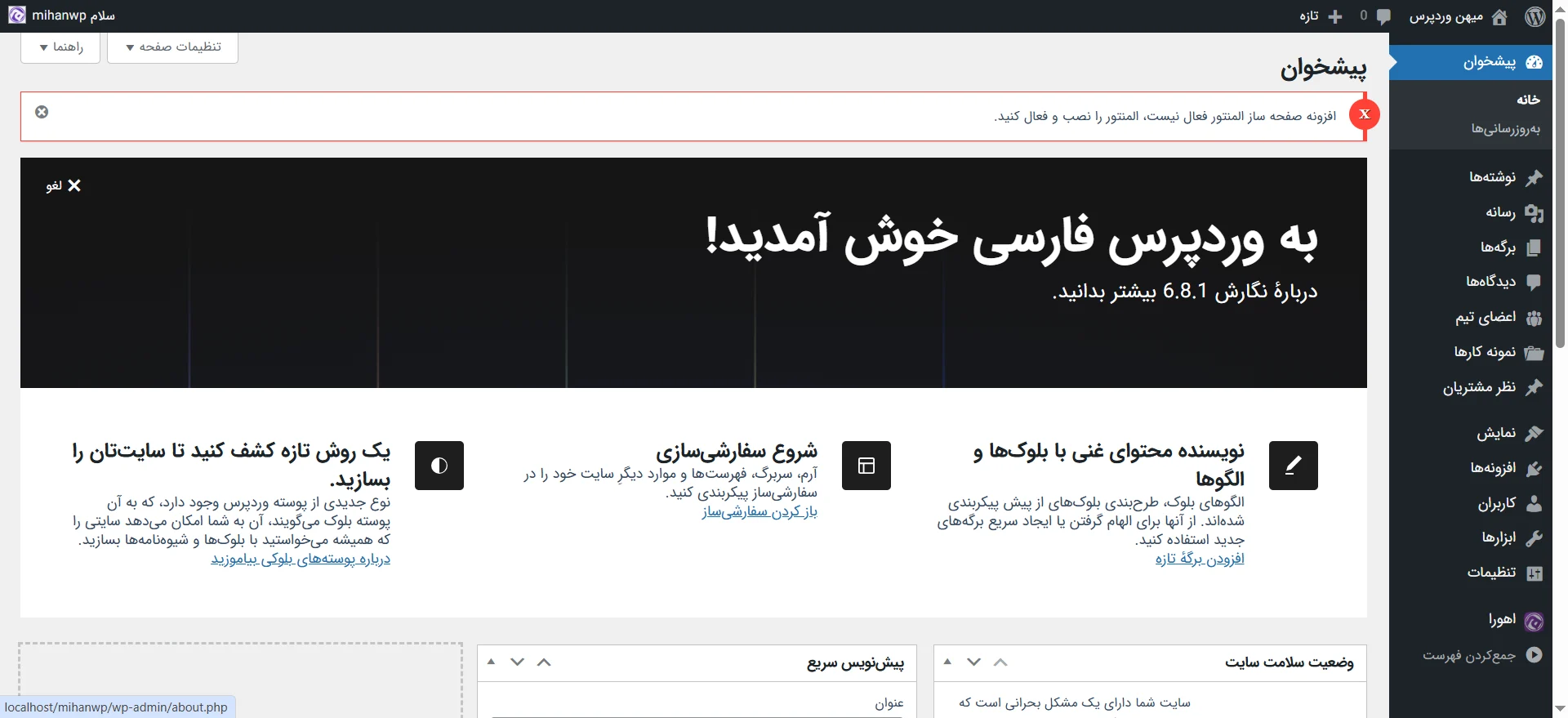Open the میهن وردپرس site home icon
The height and width of the screenshot is (718, 1568).
[x=1499, y=16]
